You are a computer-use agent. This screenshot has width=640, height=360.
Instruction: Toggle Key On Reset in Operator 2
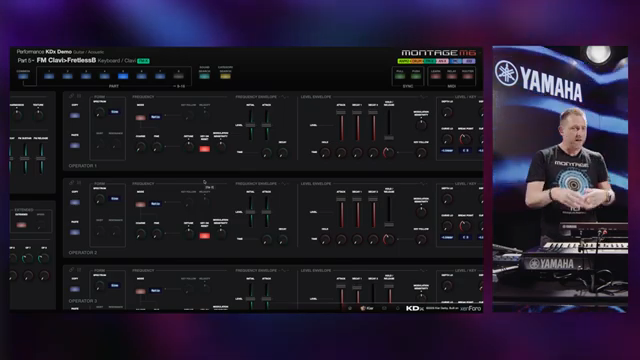click(x=204, y=236)
